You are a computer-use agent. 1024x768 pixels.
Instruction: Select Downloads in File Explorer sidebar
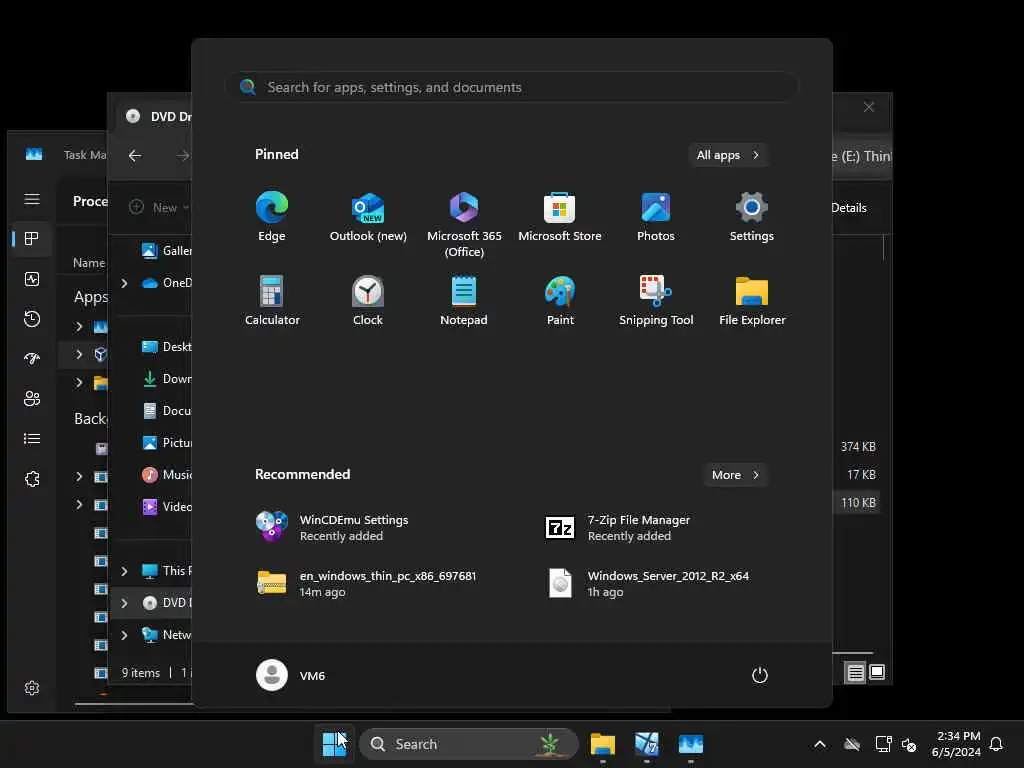167,378
